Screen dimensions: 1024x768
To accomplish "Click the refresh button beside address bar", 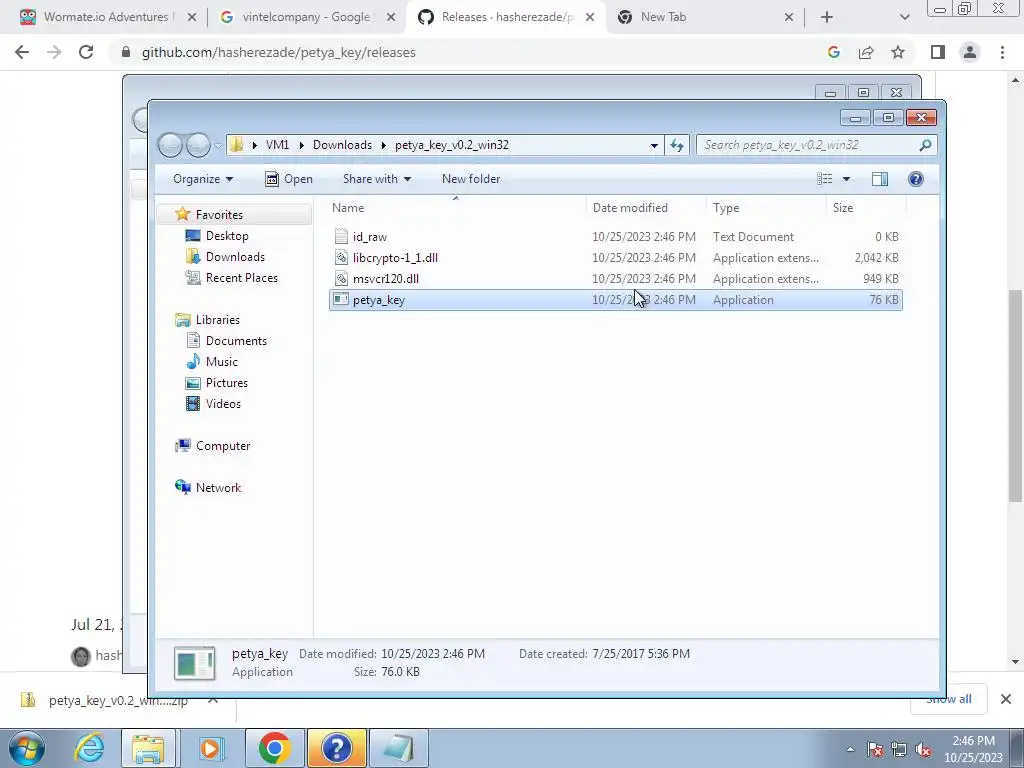I will pyautogui.click(x=677, y=145).
